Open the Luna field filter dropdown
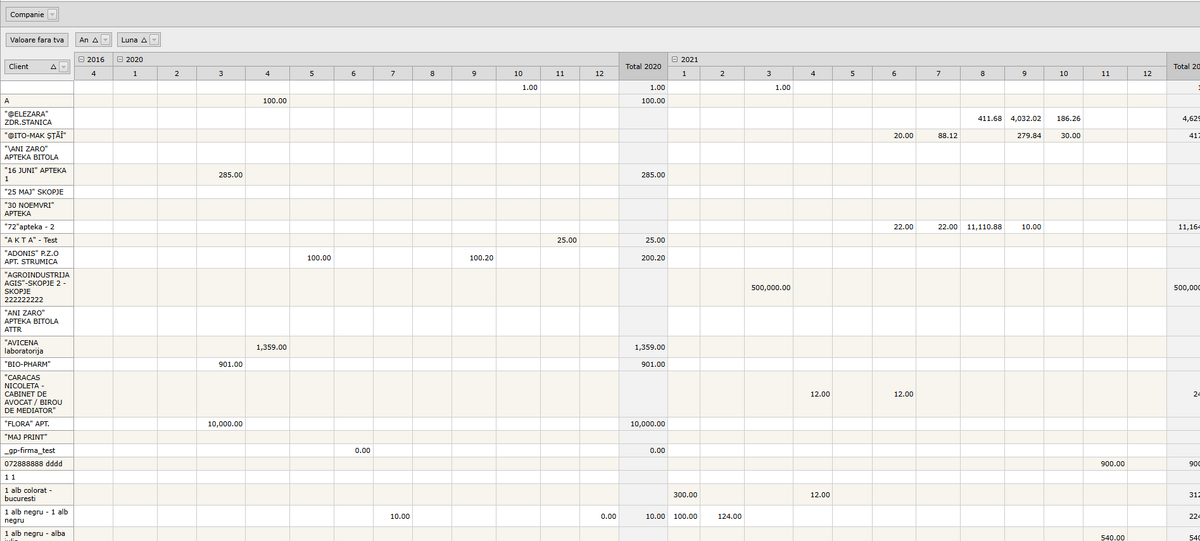The width and height of the screenshot is (1200, 541). [155, 40]
